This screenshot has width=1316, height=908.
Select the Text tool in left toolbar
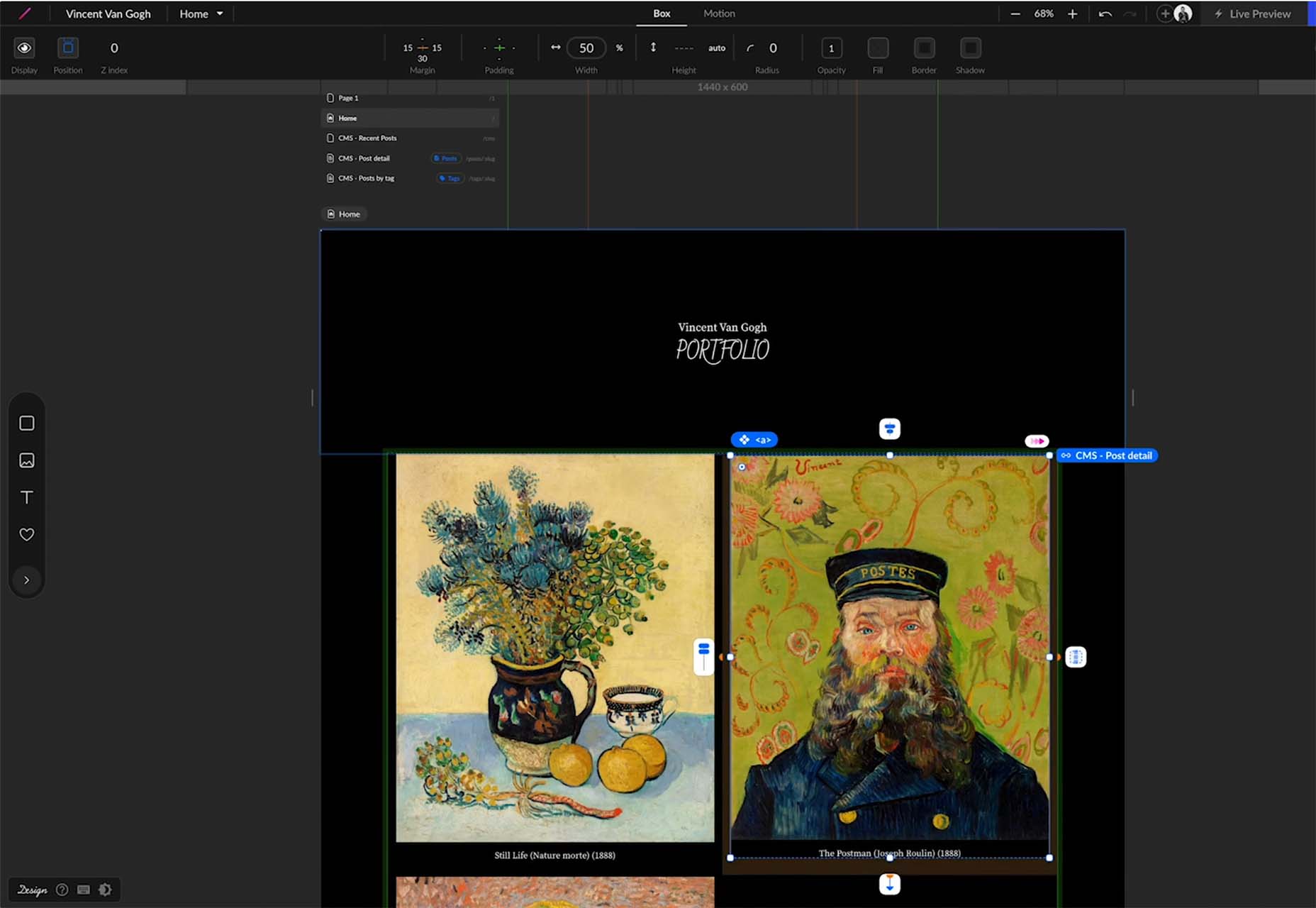27,497
